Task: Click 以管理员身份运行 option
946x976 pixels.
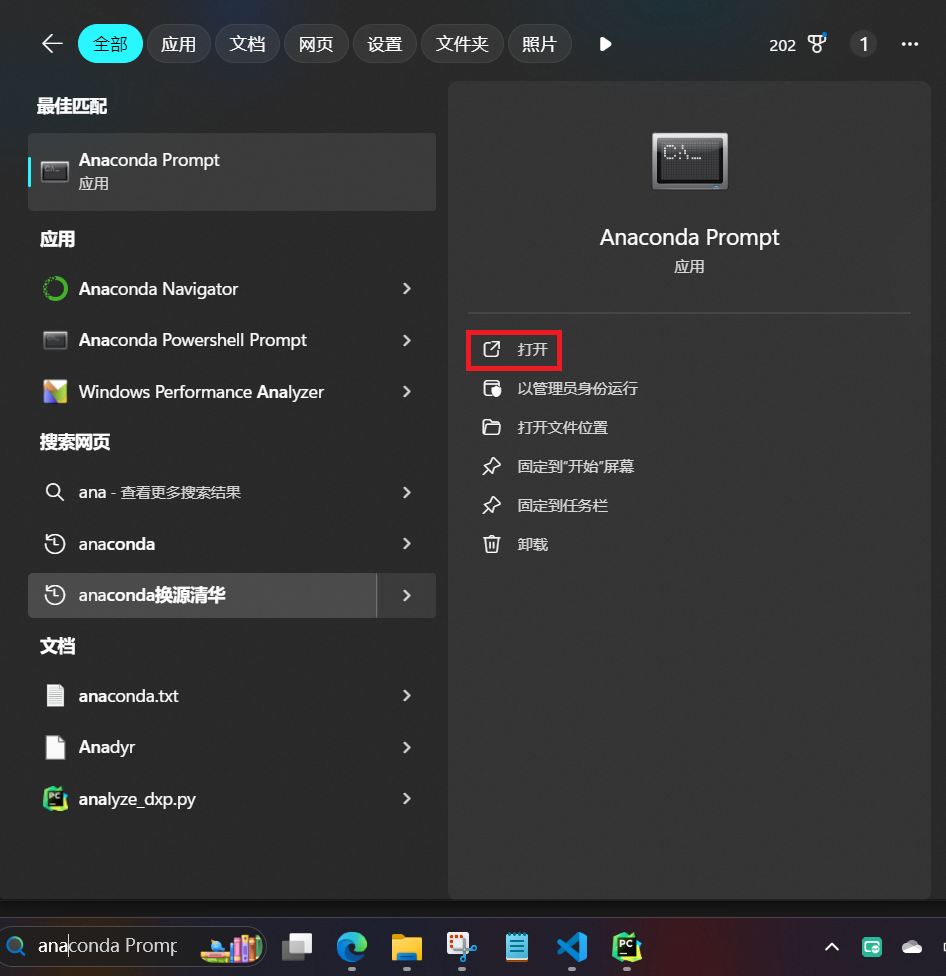Action: [x=560, y=388]
